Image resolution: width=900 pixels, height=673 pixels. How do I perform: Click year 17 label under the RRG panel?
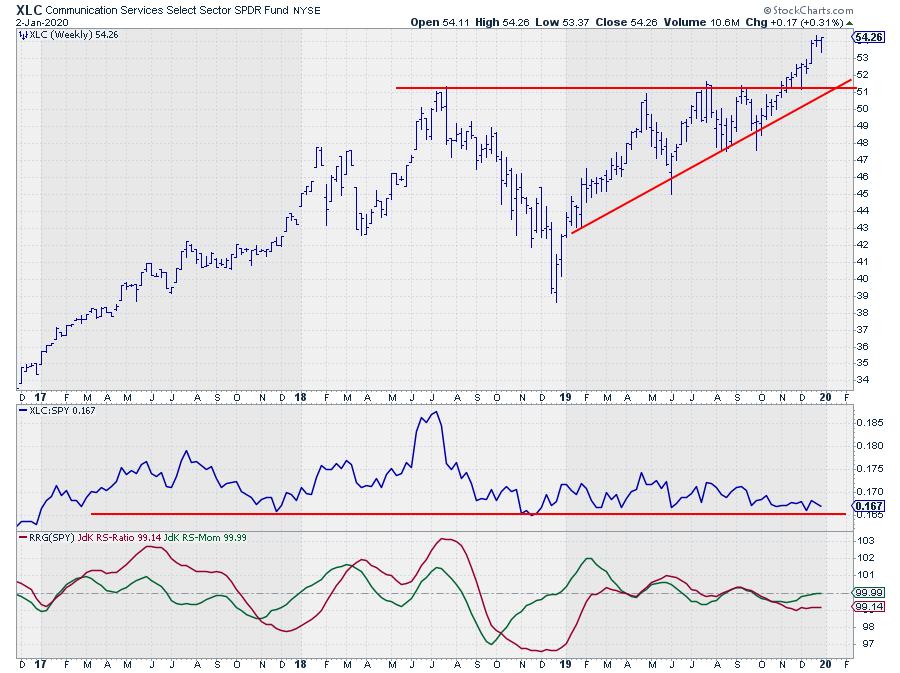[x=40, y=664]
